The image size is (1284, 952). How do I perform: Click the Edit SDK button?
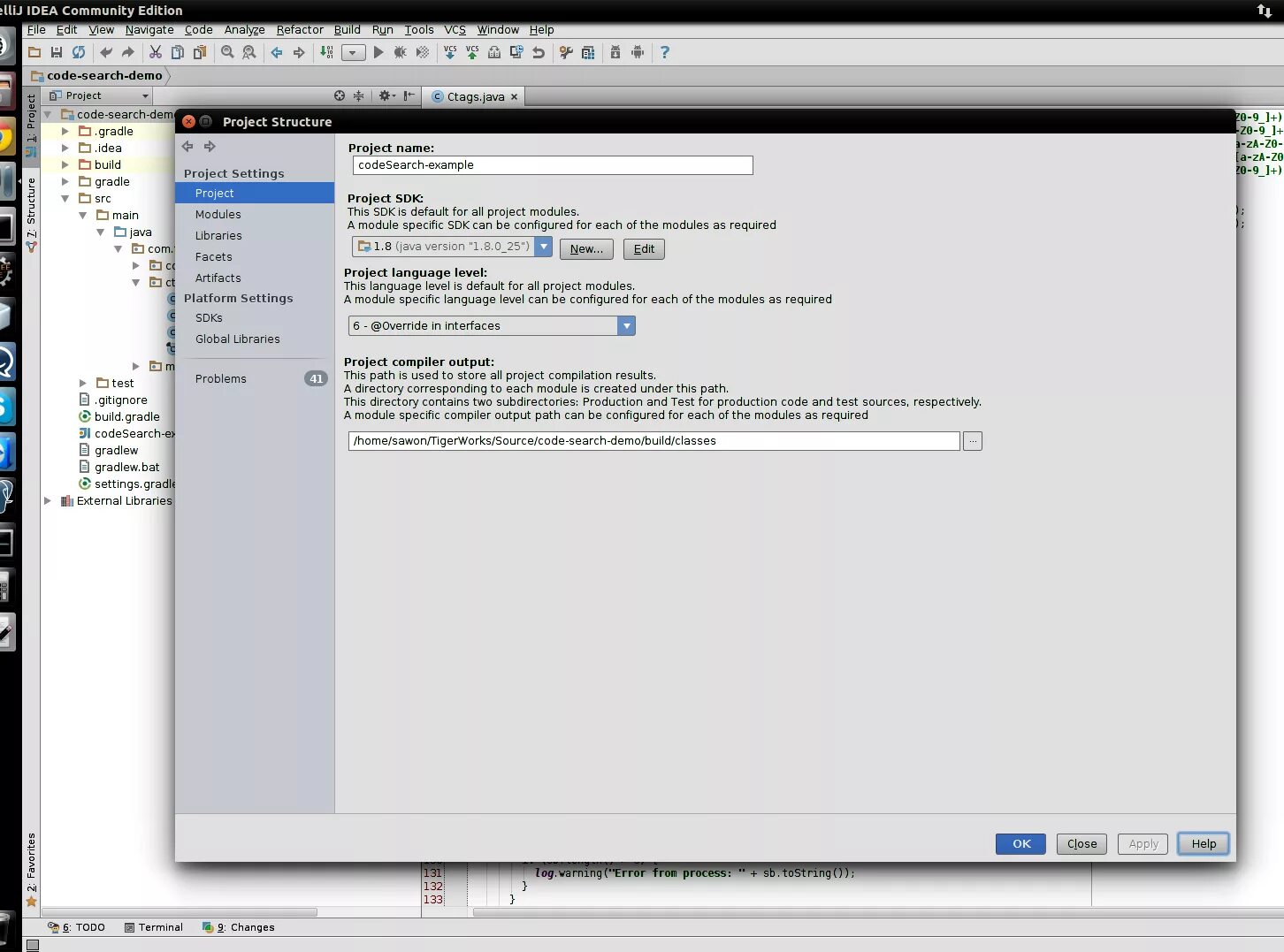644,248
